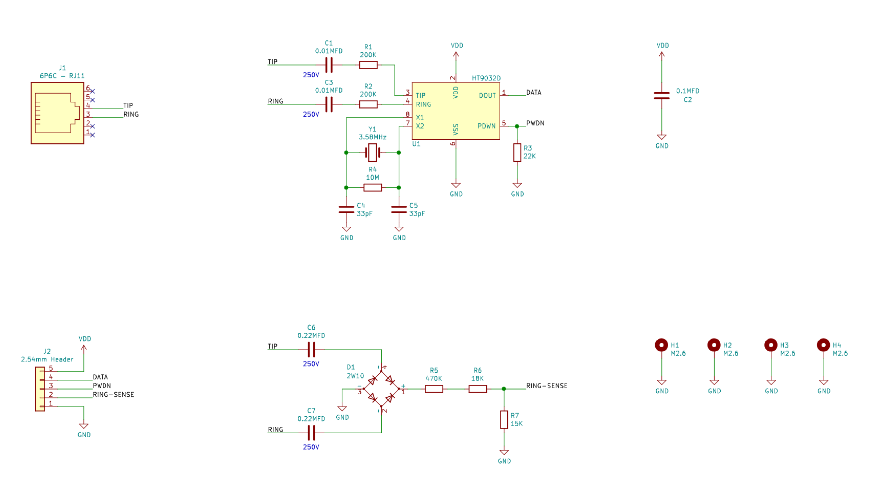Select resistor R7 15K symbol

[504, 420]
